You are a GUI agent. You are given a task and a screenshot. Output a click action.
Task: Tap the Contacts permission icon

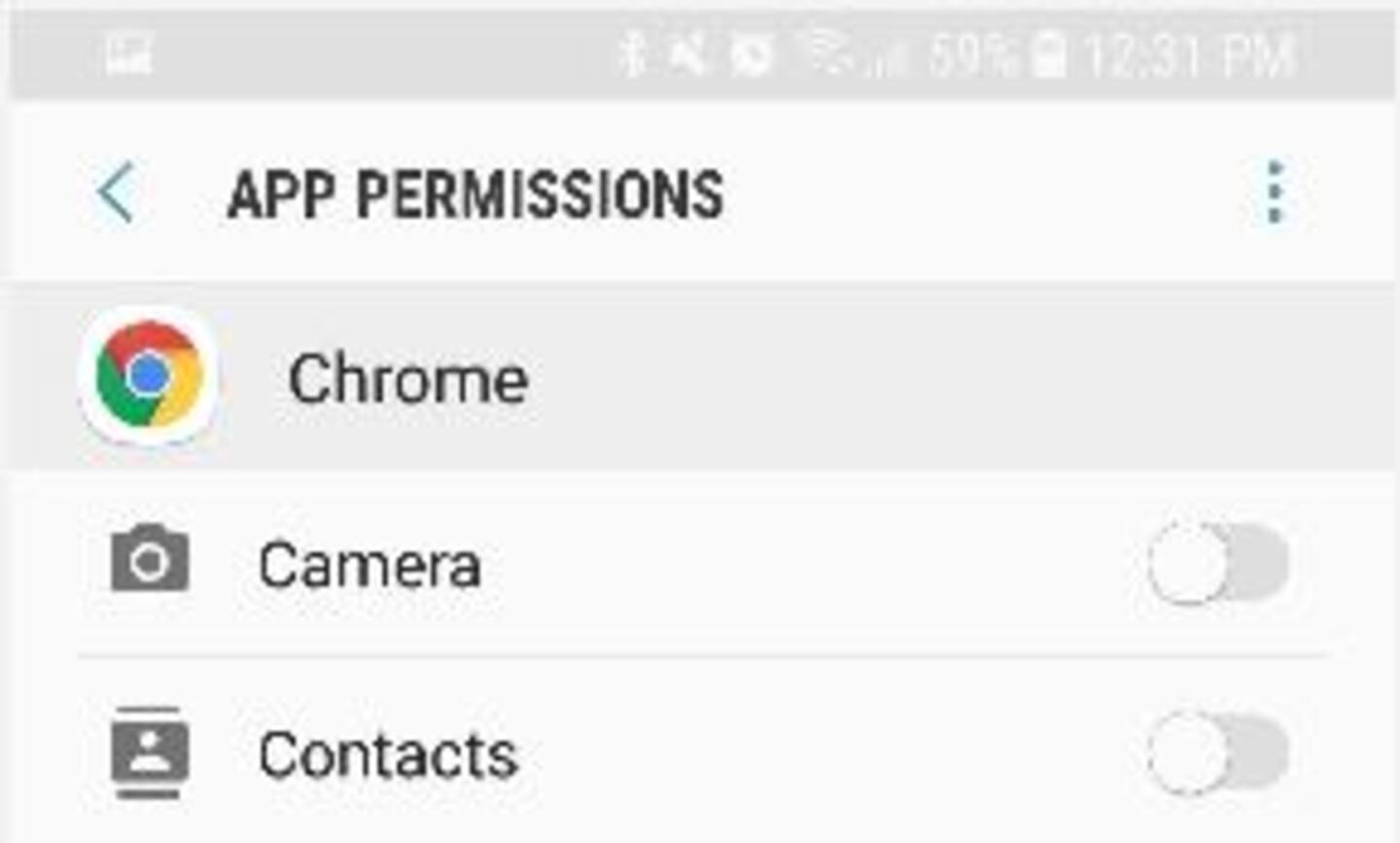149,752
